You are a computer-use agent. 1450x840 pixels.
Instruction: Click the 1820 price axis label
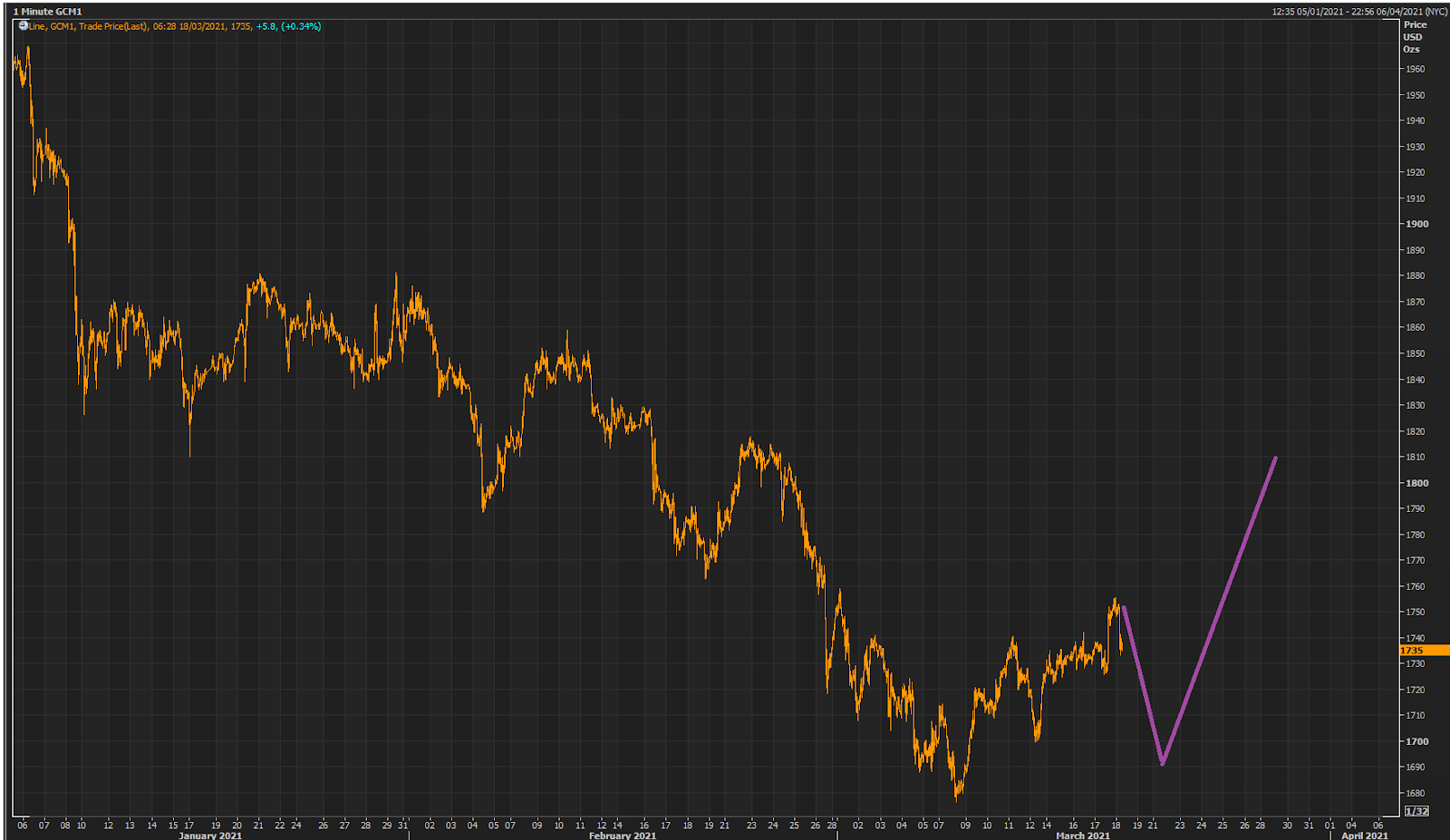pos(1415,431)
